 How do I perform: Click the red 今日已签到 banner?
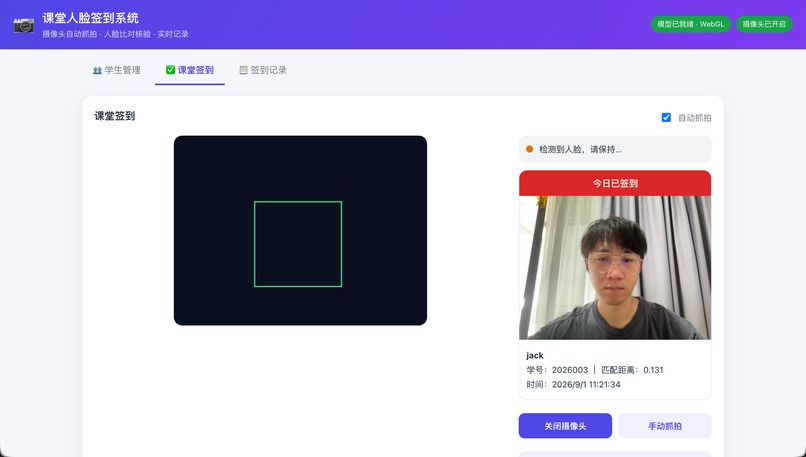pos(615,183)
